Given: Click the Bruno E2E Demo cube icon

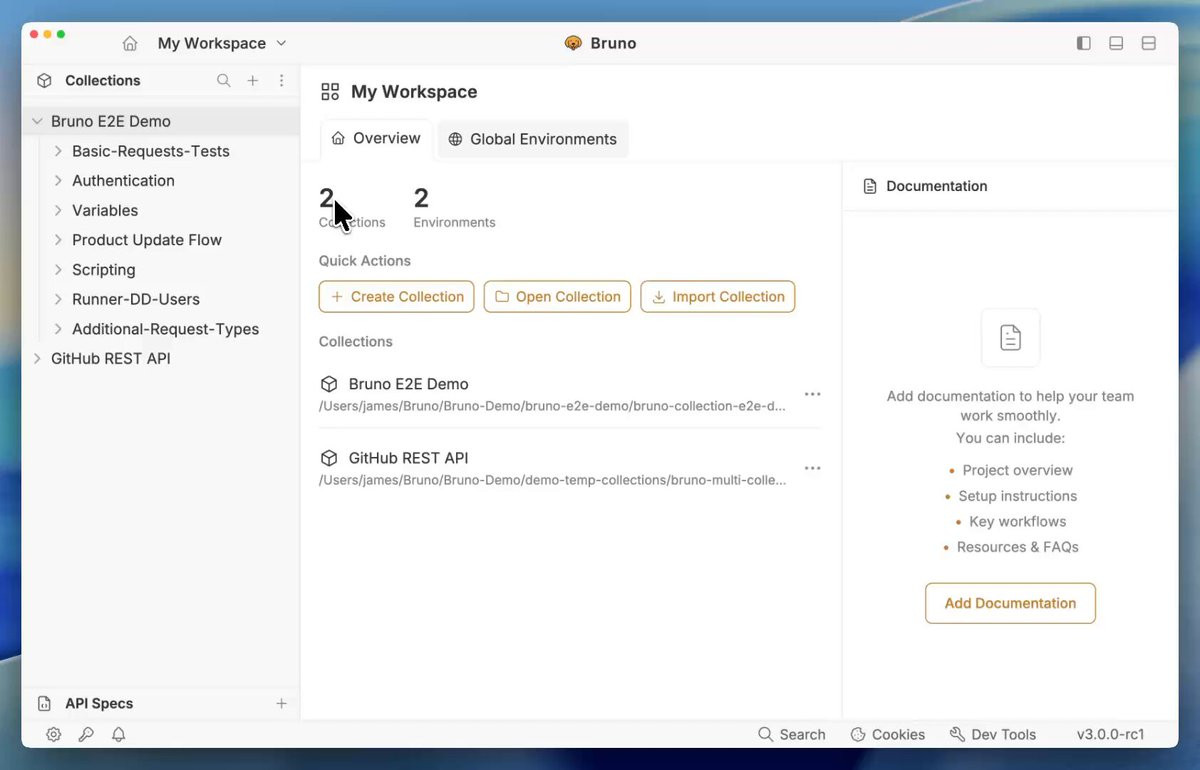Looking at the screenshot, I should point(329,384).
